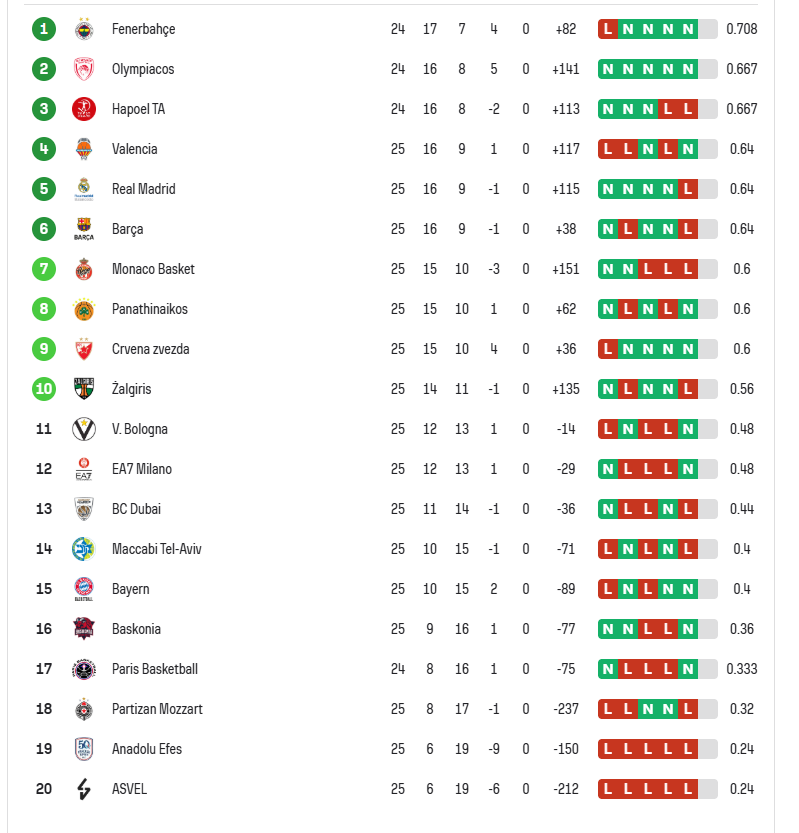Viewport: 799px width, 833px height.
Task: Select the Crvena zvezda team name
Action: [x=150, y=349]
